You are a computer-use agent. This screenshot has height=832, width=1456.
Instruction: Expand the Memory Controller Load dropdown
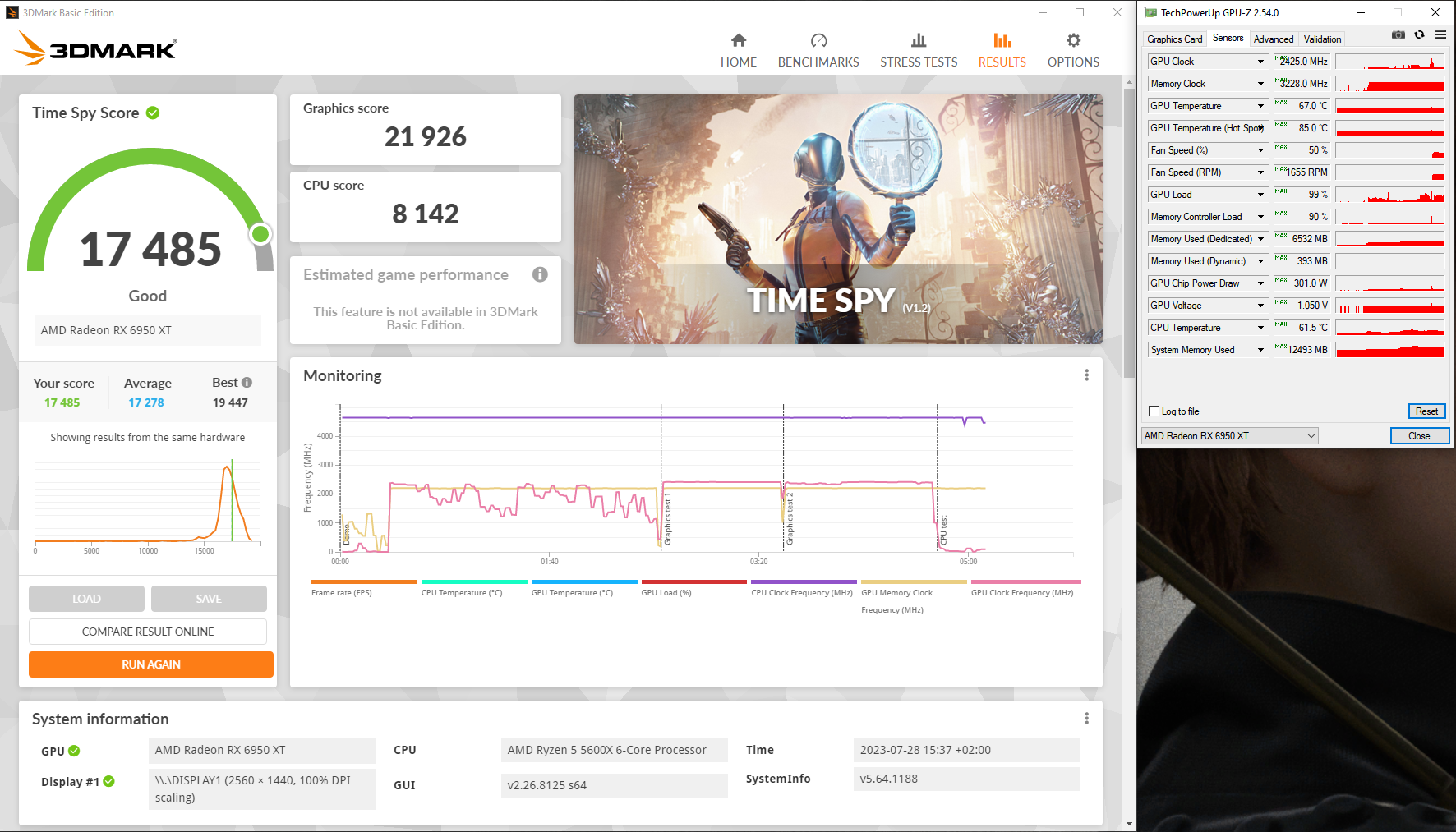tap(1260, 217)
